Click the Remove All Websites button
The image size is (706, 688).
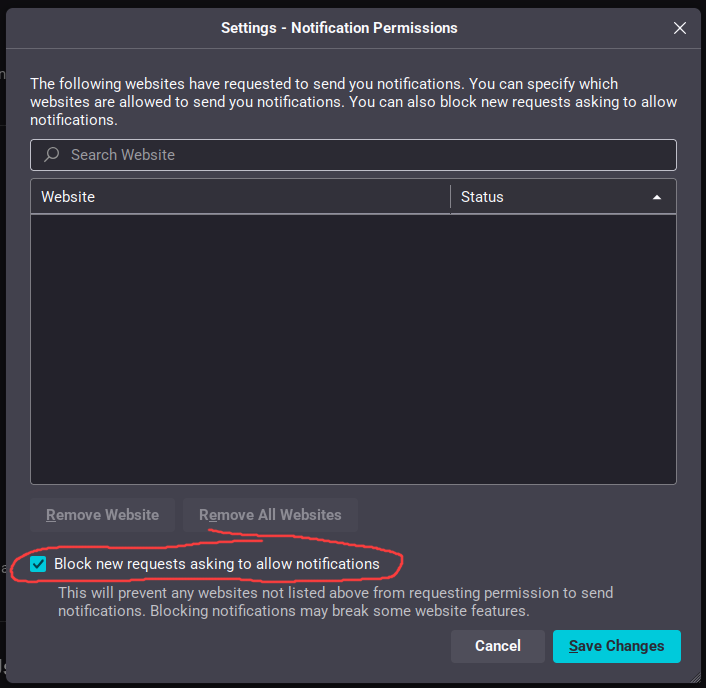(x=270, y=515)
